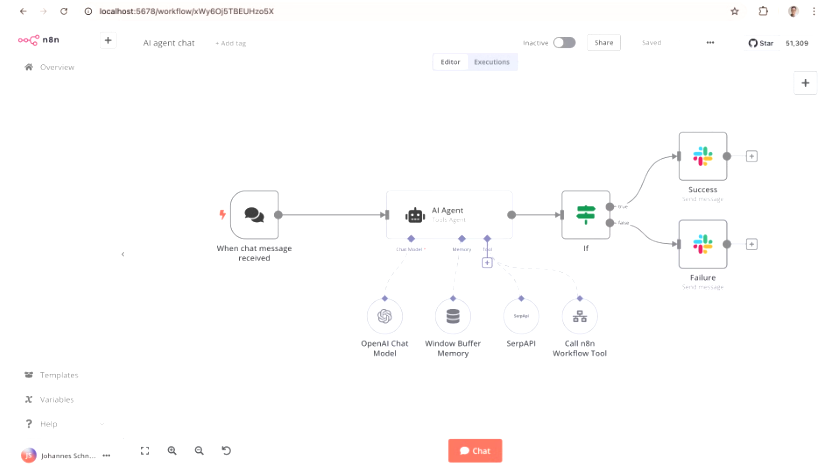Open the Overview page
The image size is (833, 467).
pos(49,67)
